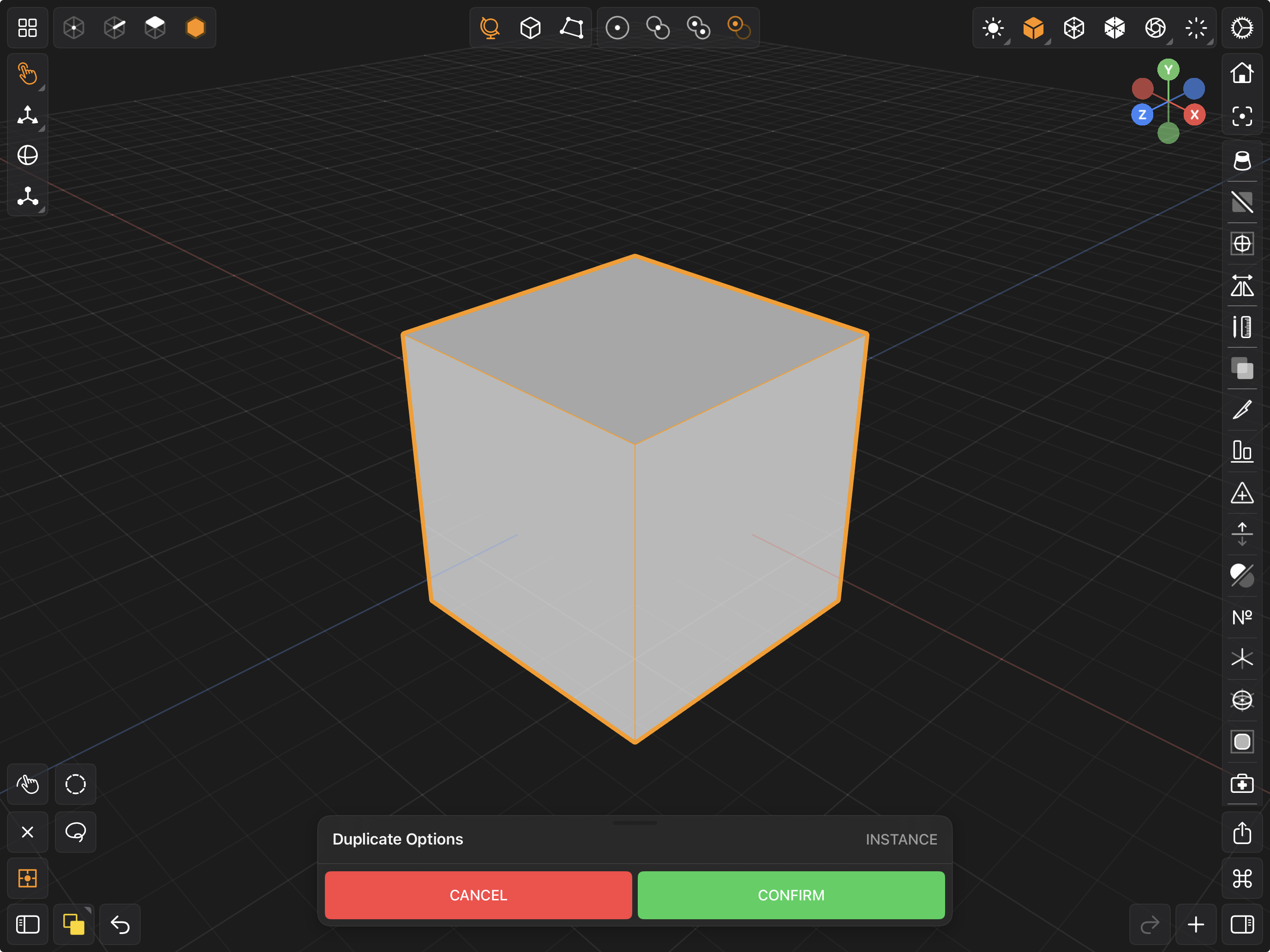Select edge selection mode
1270x952 pixels.
click(115, 28)
